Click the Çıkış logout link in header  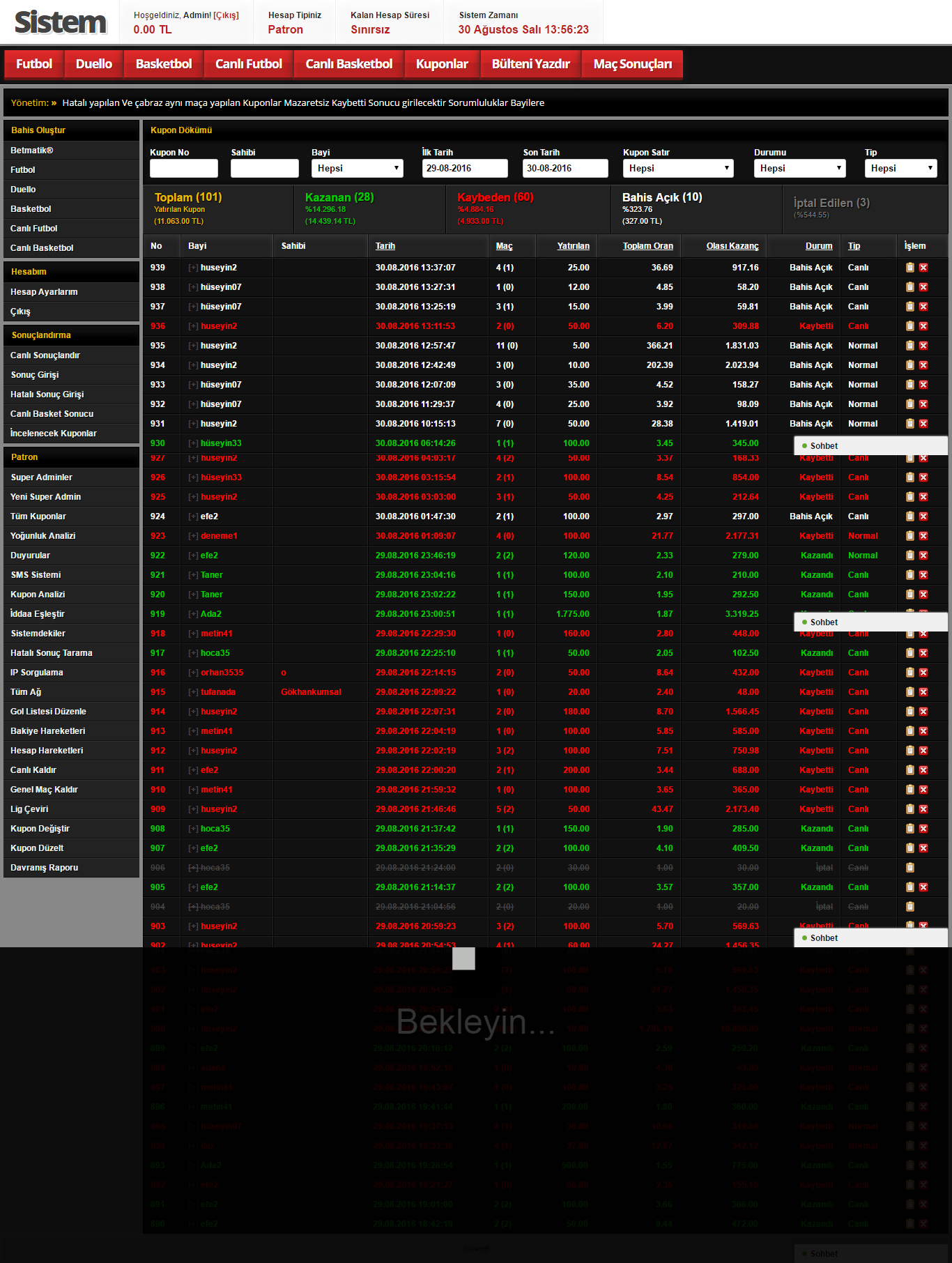point(226,15)
